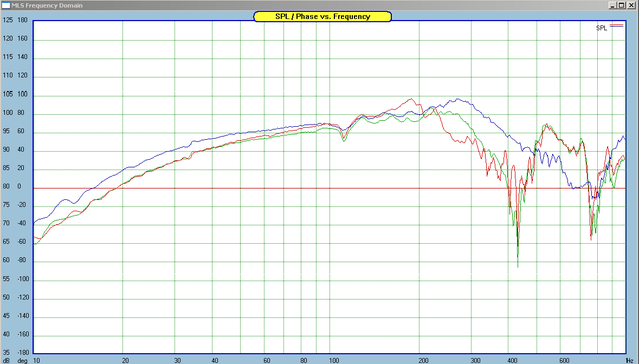Select the red SPL legend line
This screenshot has width=639, height=364.
click(616, 24)
